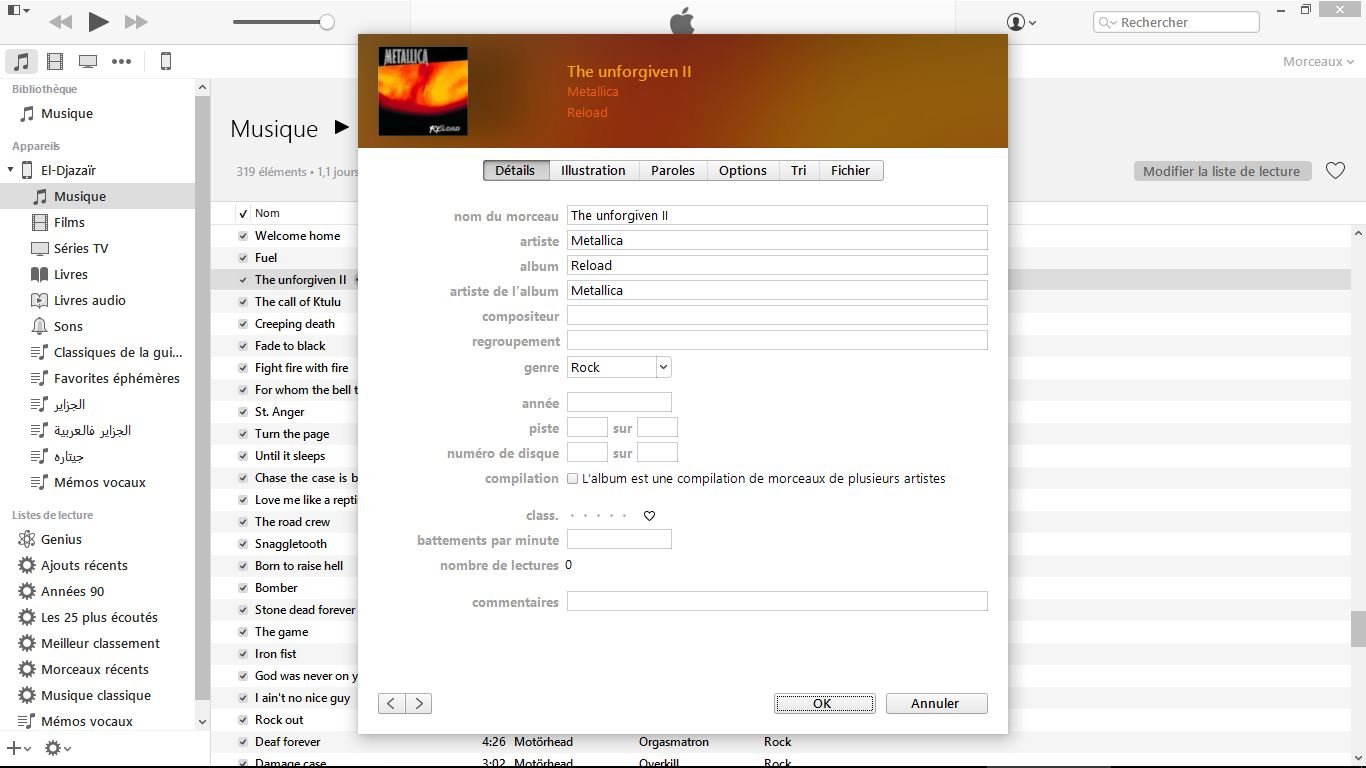Open the TV shows screen icon
1366x768 pixels.
coord(88,62)
